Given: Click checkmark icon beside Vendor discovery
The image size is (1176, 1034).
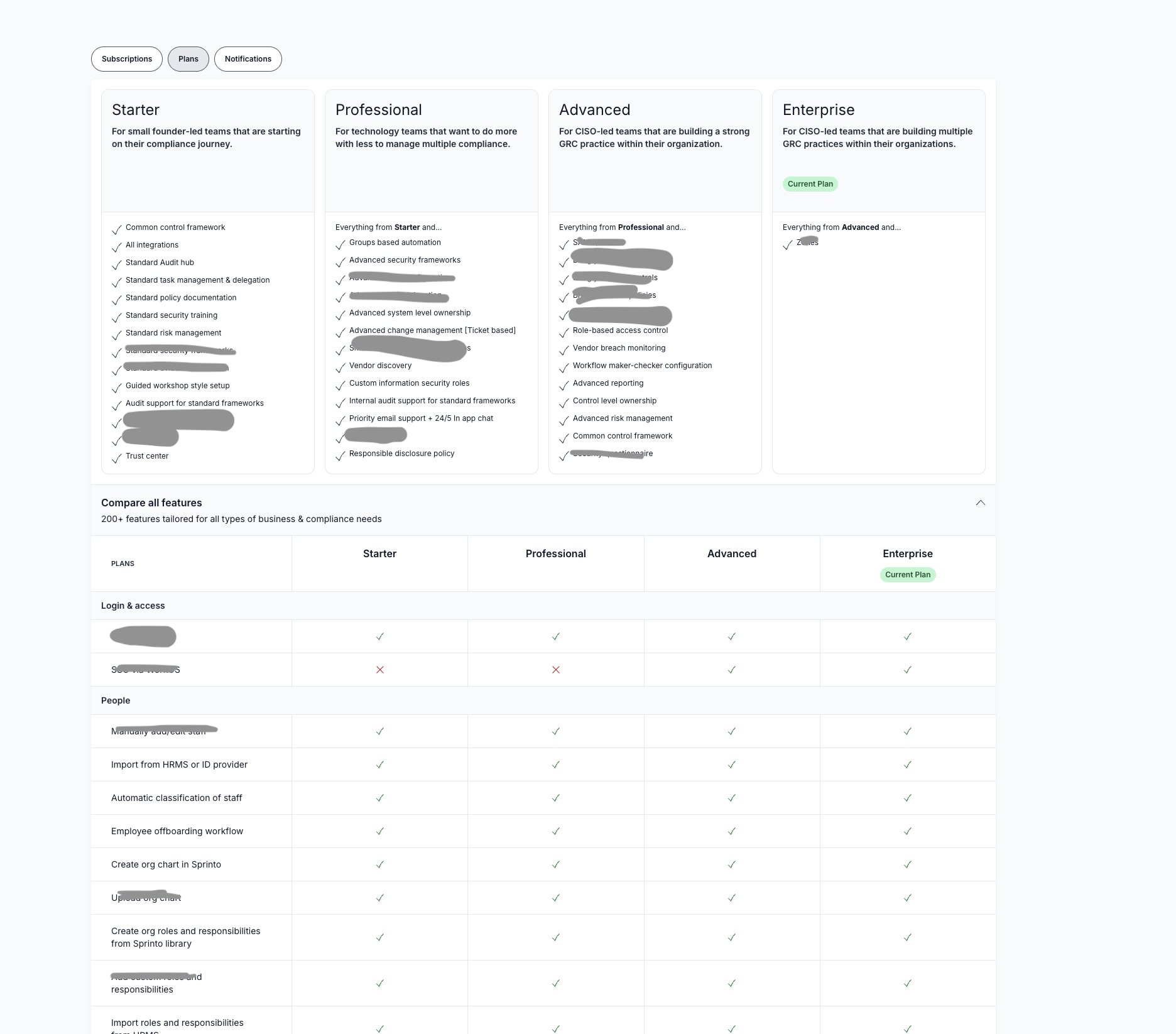Looking at the screenshot, I should [x=340, y=367].
